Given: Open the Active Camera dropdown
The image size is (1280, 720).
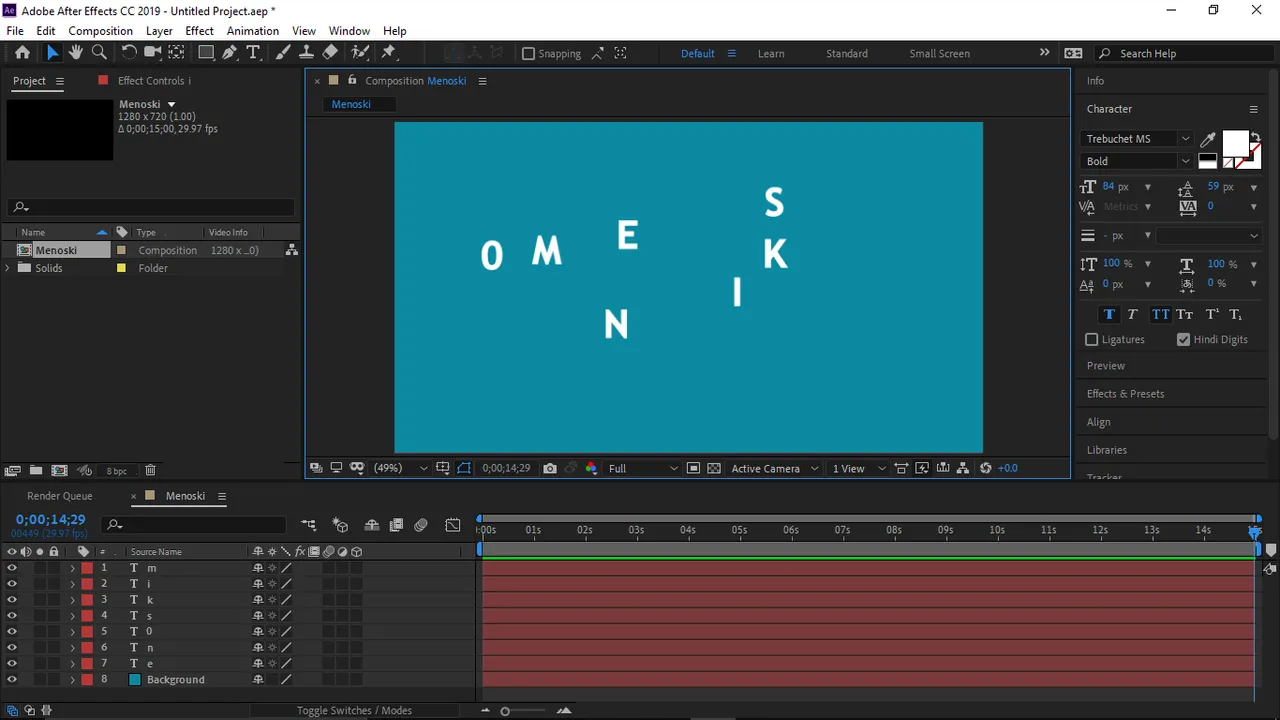Looking at the screenshot, I should tap(775, 468).
